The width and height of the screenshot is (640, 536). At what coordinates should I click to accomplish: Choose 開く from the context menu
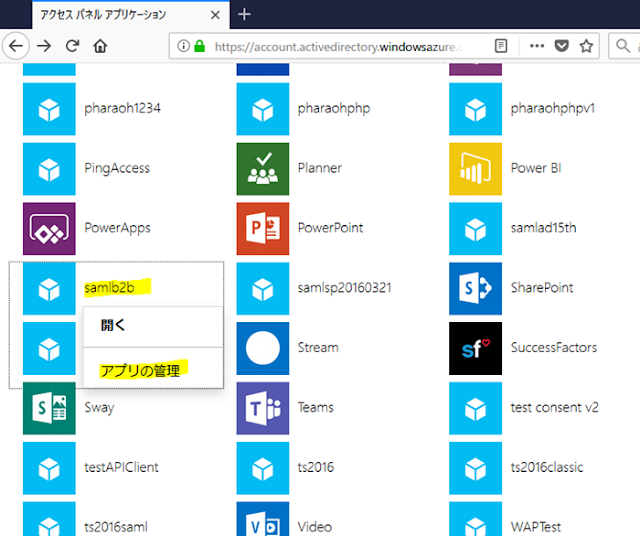point(153,326)
